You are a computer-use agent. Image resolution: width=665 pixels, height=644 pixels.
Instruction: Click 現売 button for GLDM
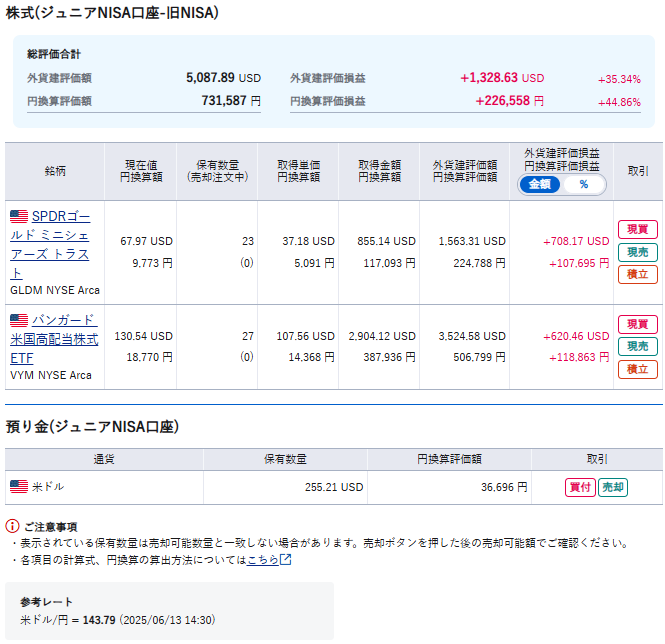point(637,252)
